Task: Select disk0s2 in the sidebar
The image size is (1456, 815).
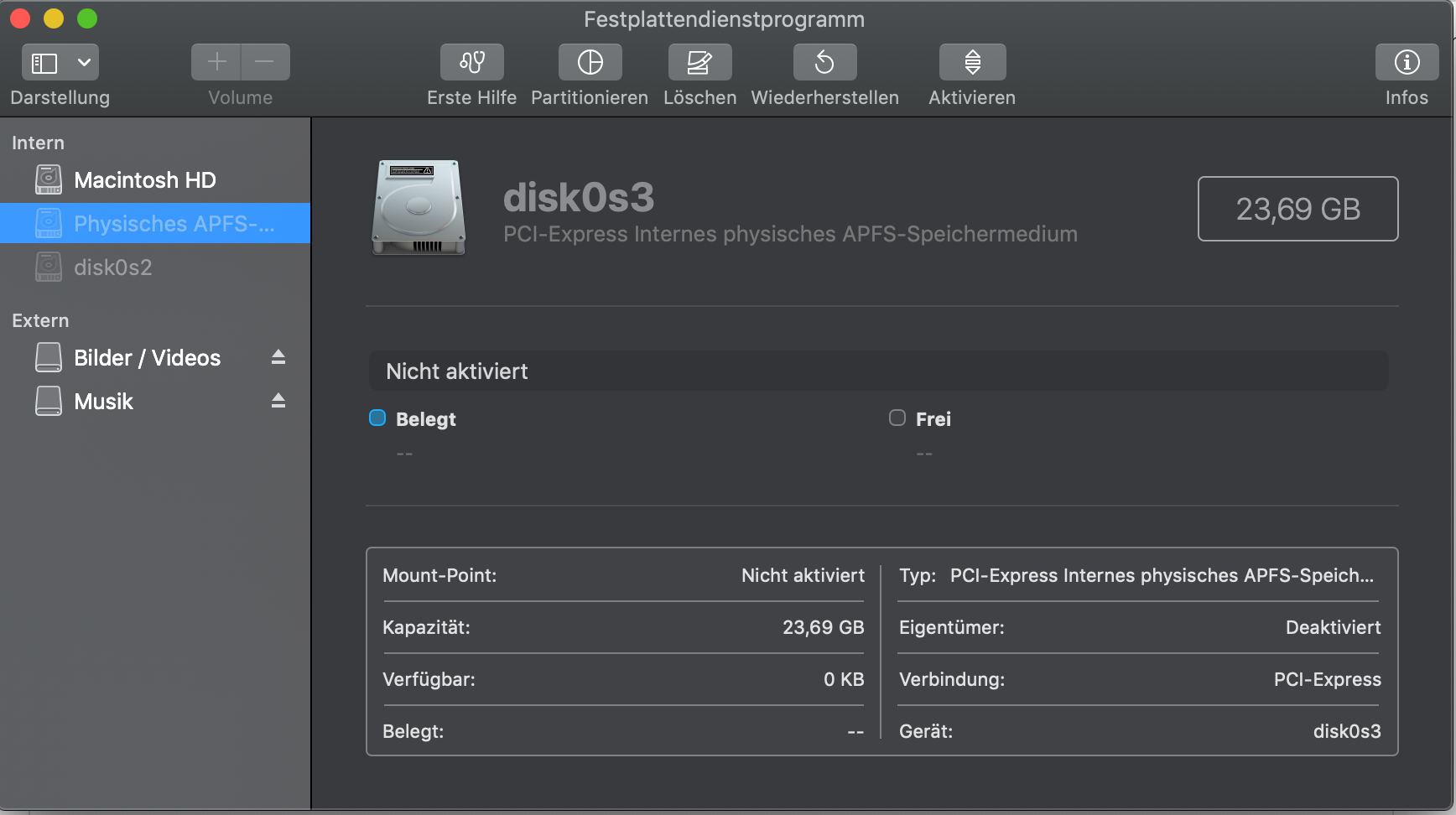Action: coord(112,267)
